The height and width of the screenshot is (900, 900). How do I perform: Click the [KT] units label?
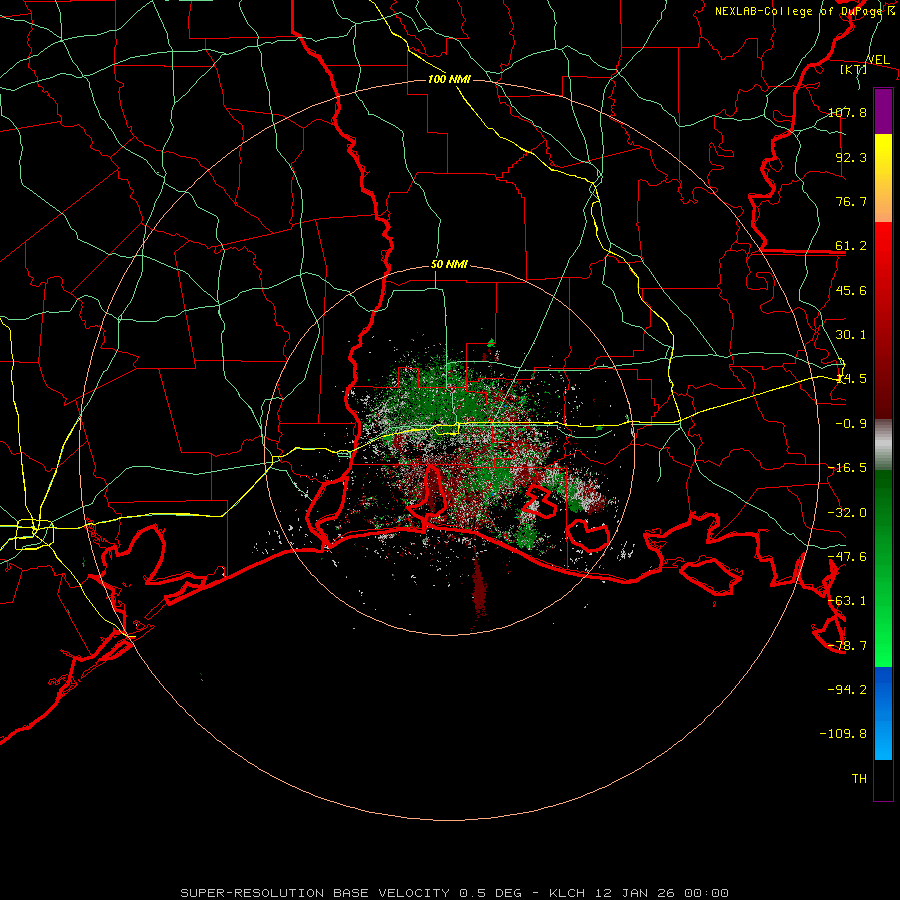coord(854,69)
